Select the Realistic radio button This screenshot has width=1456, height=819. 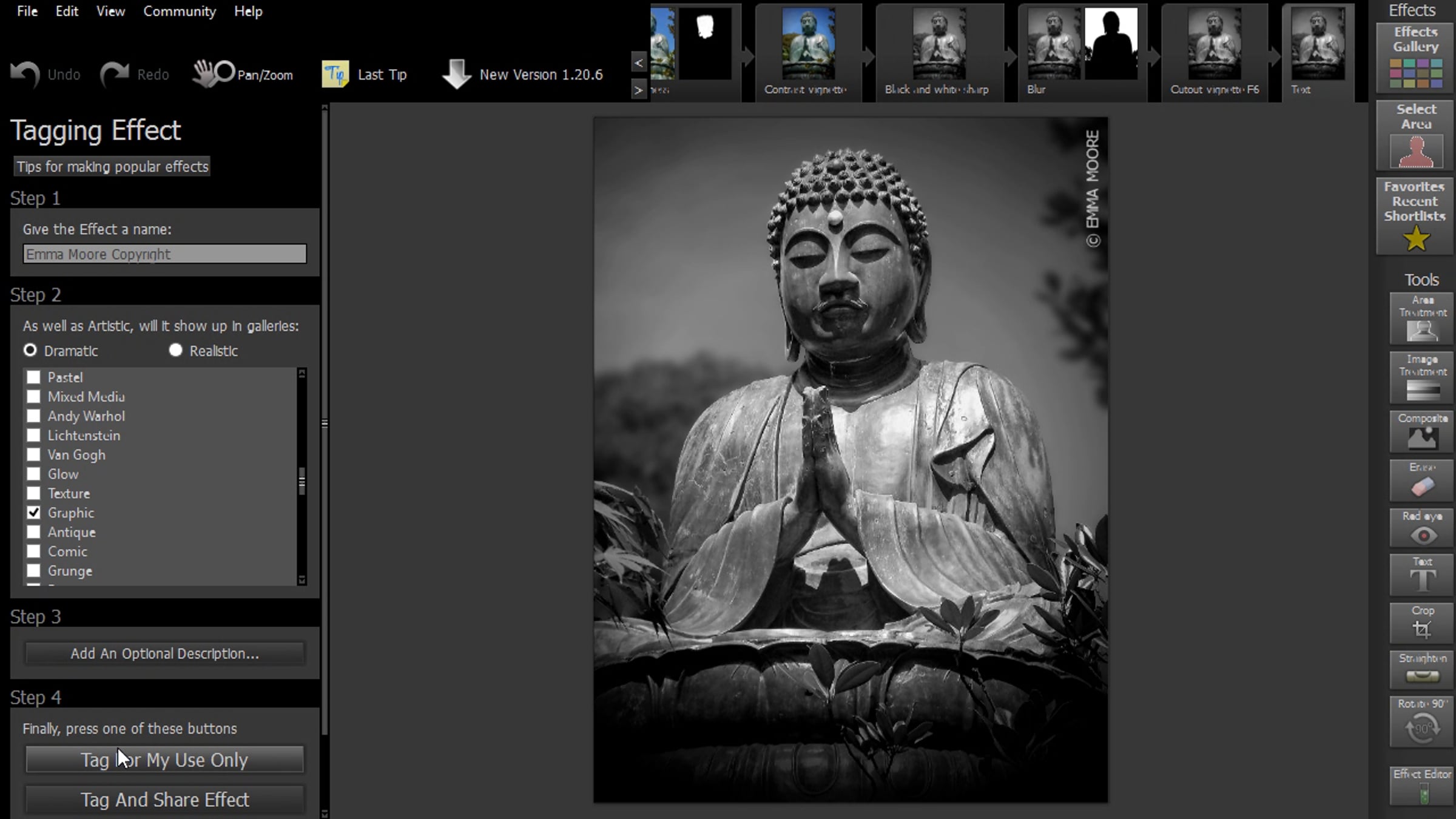click(x=175, y=350)
